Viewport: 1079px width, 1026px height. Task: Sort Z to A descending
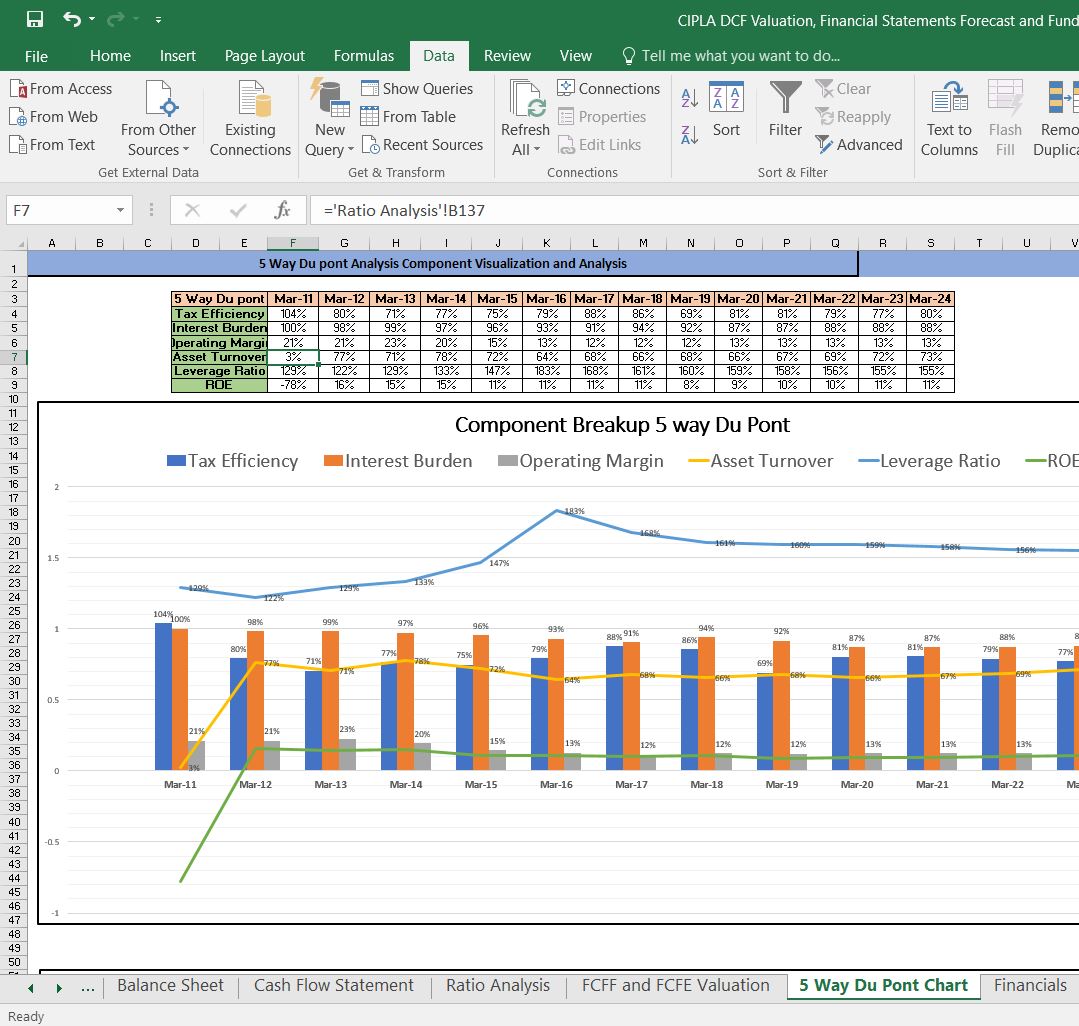coord(690,134)
